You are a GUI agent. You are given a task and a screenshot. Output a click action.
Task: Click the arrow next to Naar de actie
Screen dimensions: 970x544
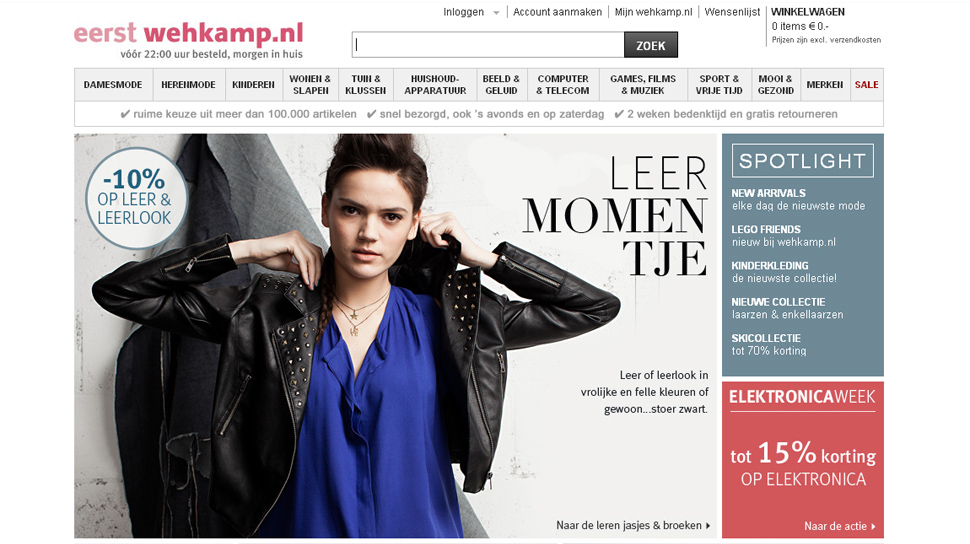[x=873, y=527]
